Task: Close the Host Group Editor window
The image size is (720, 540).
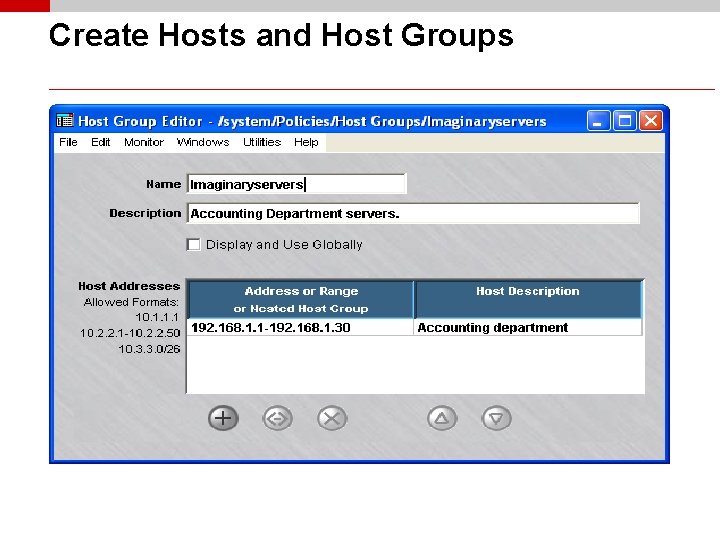Action: [x=651, y=121]
